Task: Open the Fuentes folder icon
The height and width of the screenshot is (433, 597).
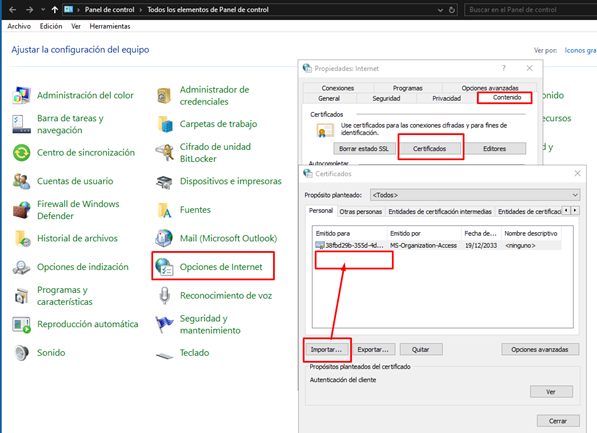Action: pyautogui.click(x=164, y=210)
